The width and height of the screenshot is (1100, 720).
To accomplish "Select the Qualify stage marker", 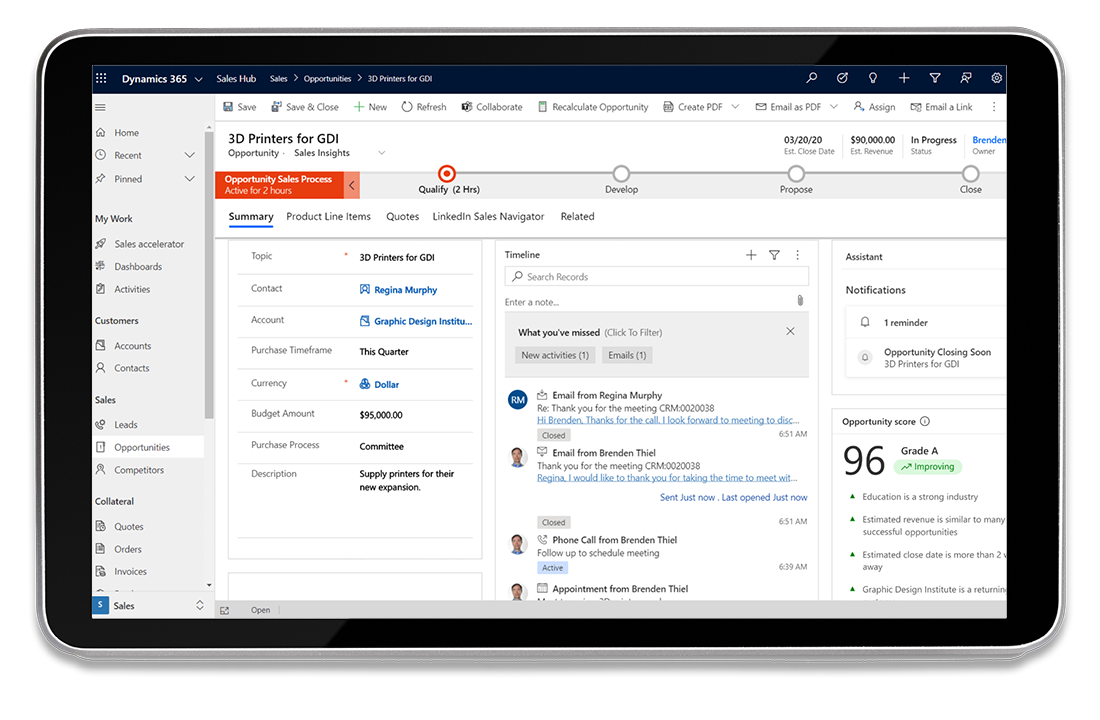I will pos(447,173).
